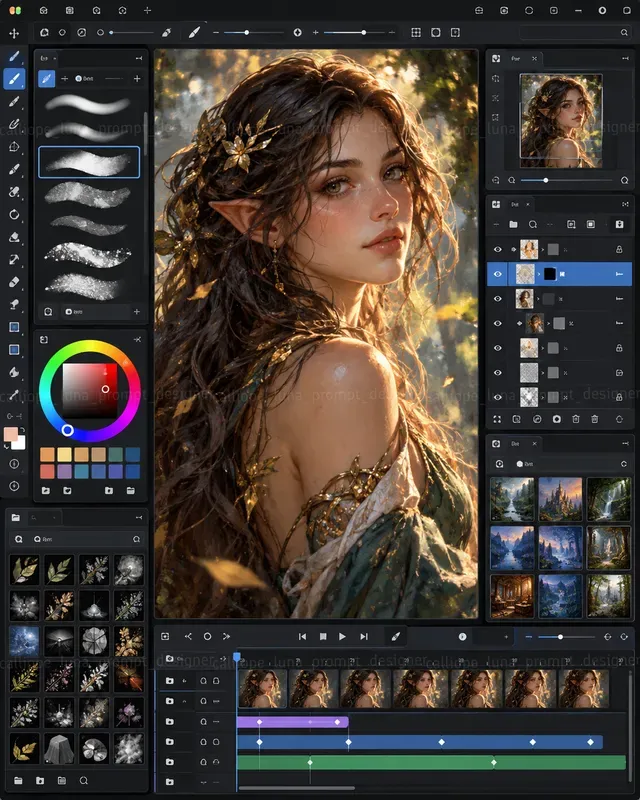Collapse the first timeline track's expander arrow
This screenshot has height=800, width=640.
[185, 681]
